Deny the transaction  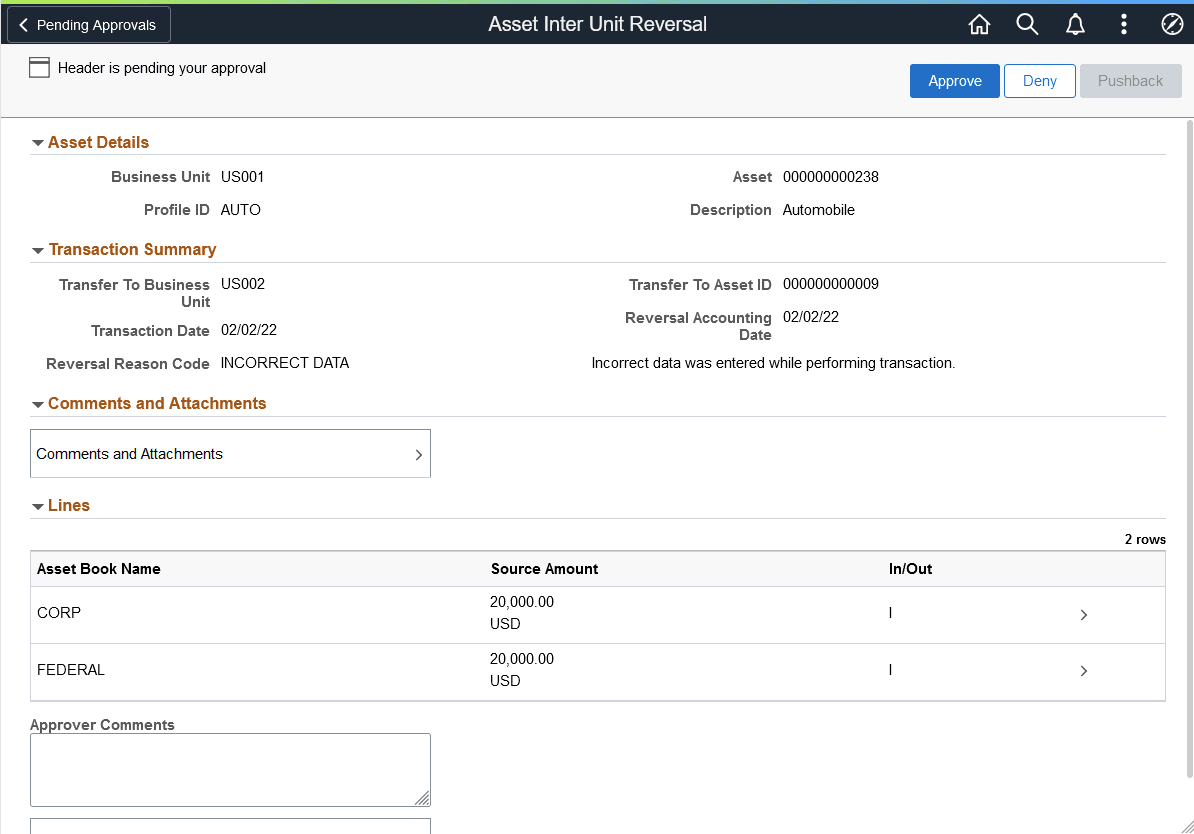tap(1039, 81)
